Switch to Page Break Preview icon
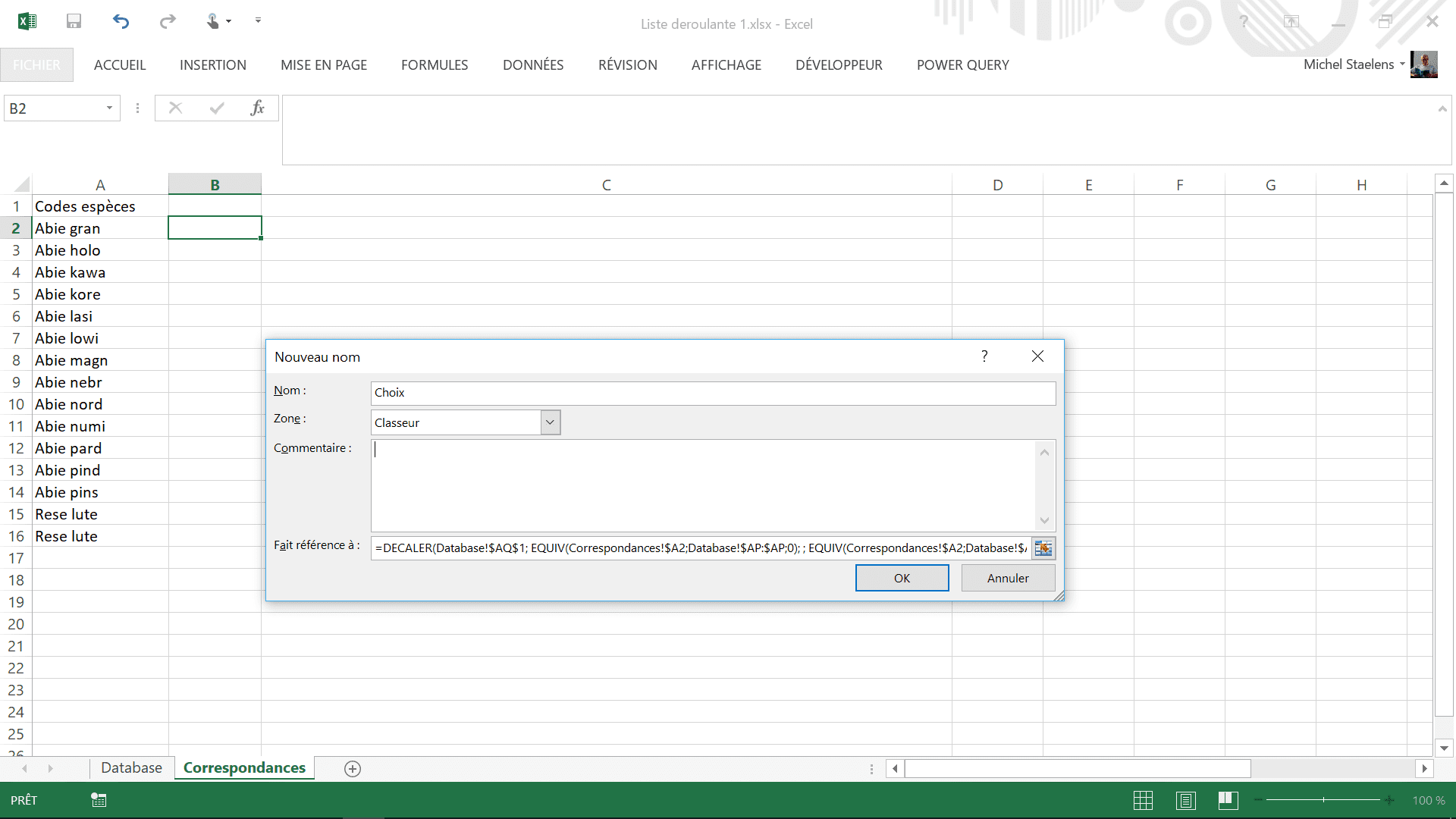 (1228, 800)
